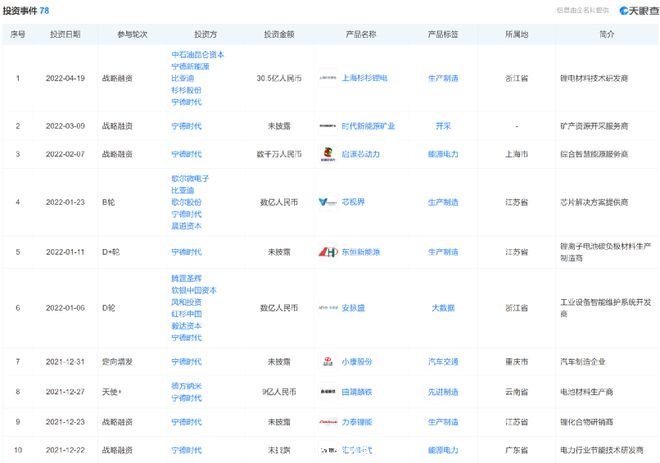Open 宁德时代 in the 2022-03-09 row
The height and width of the screenshot is (463, 660).
186,126
